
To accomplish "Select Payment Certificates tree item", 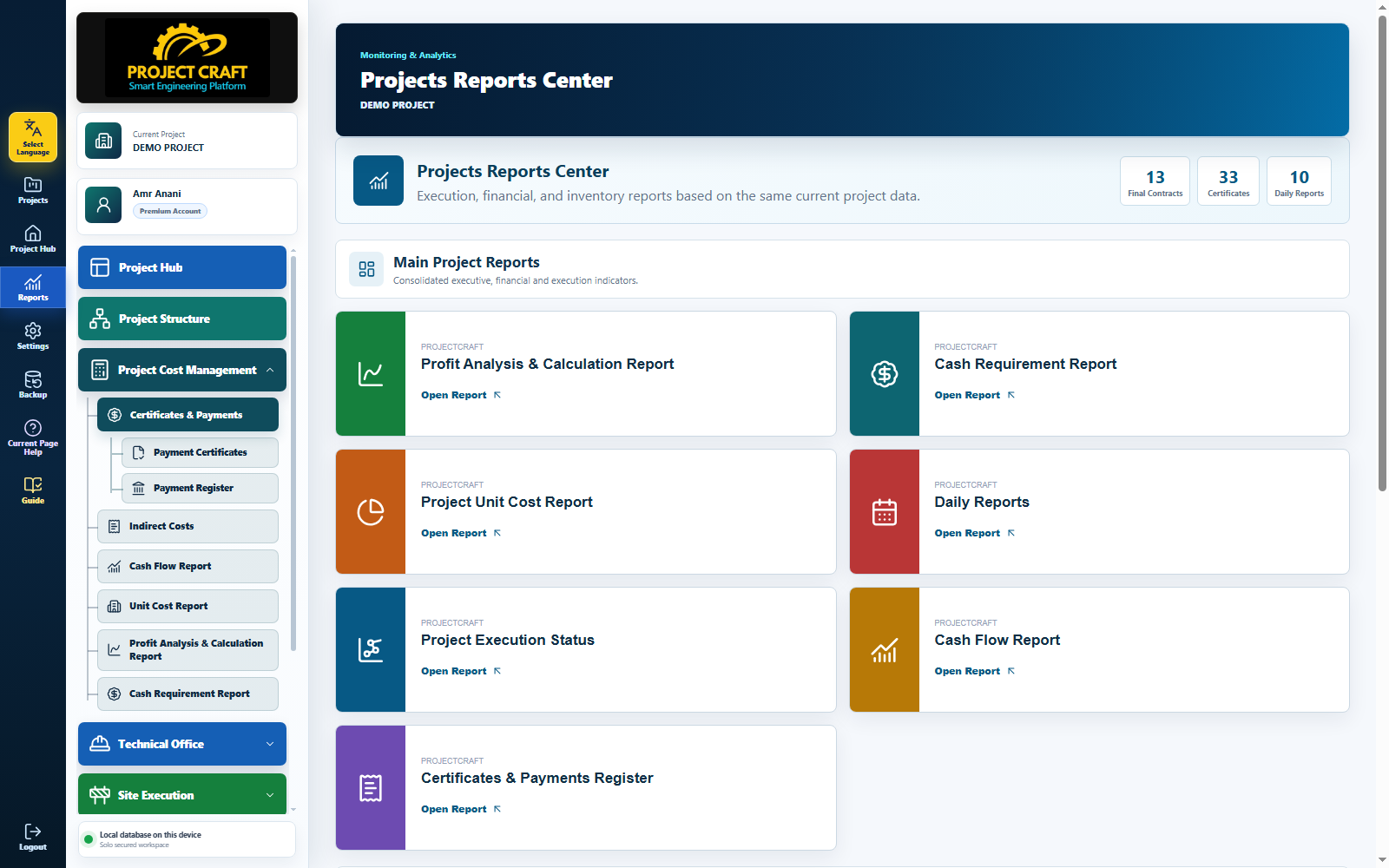I will pos(200,453).
